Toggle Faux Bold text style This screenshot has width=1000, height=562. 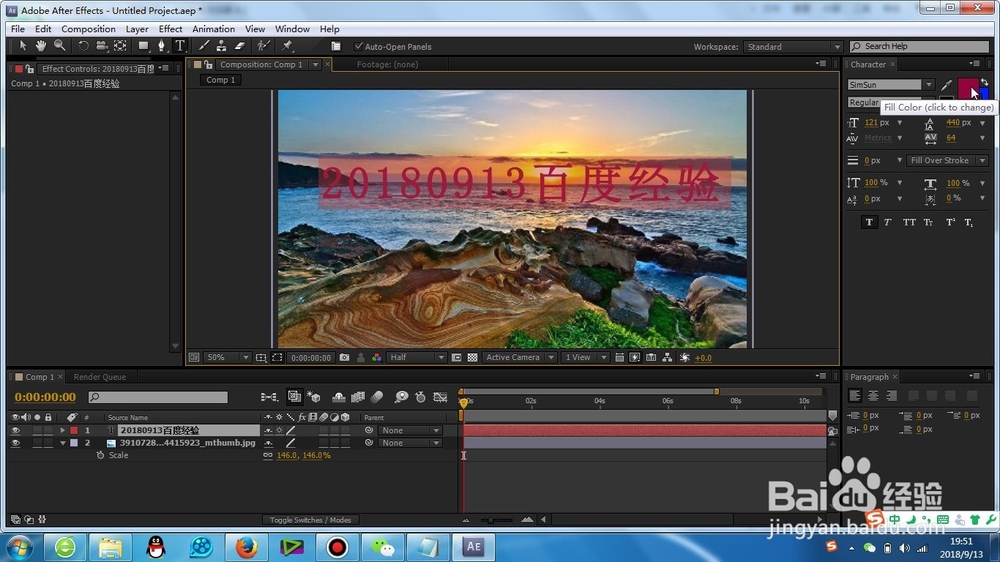point(869,222)
